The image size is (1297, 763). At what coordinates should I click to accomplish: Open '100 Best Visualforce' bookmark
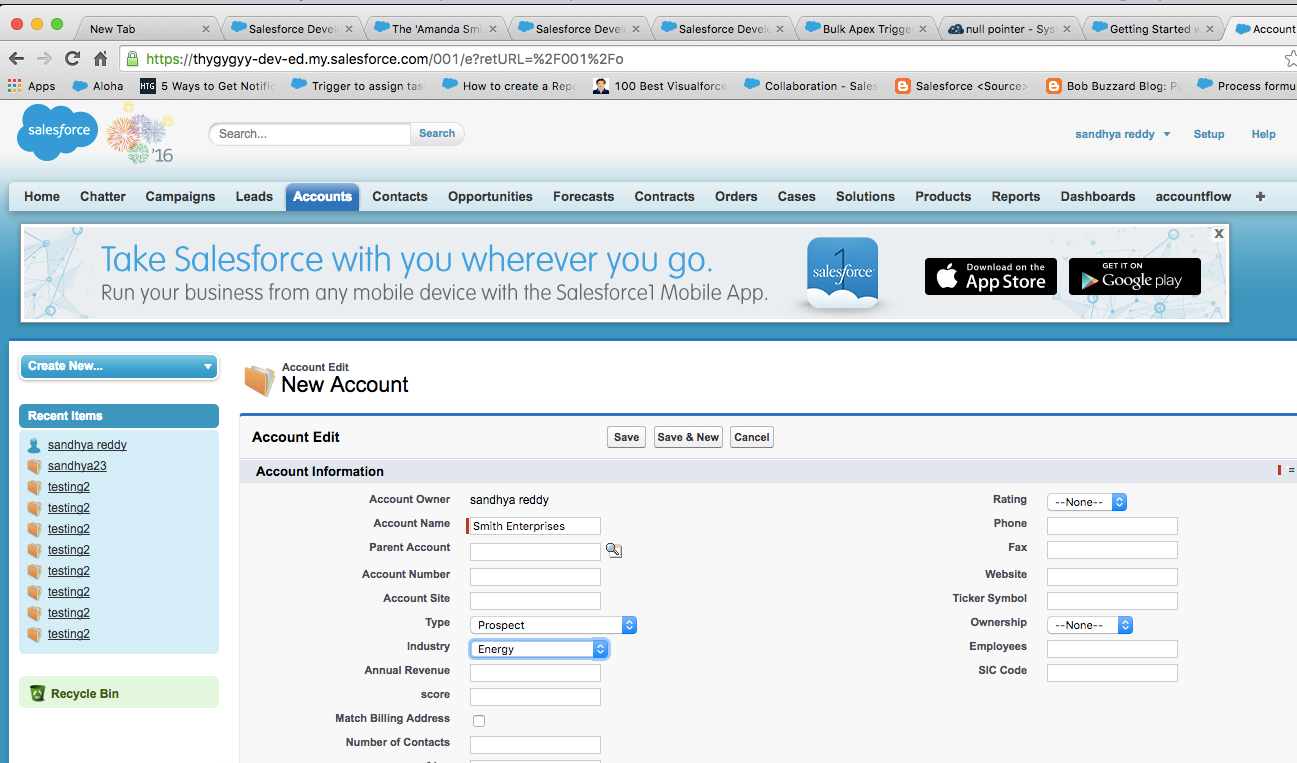coord(660,86)
